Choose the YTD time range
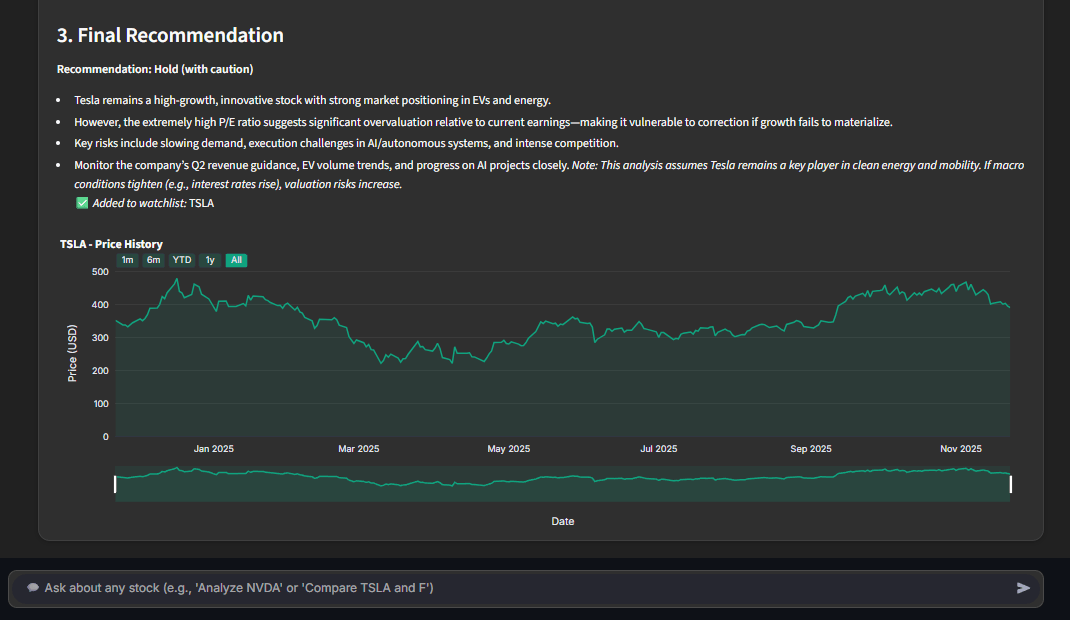1070x620 pixels. [182, 260]
